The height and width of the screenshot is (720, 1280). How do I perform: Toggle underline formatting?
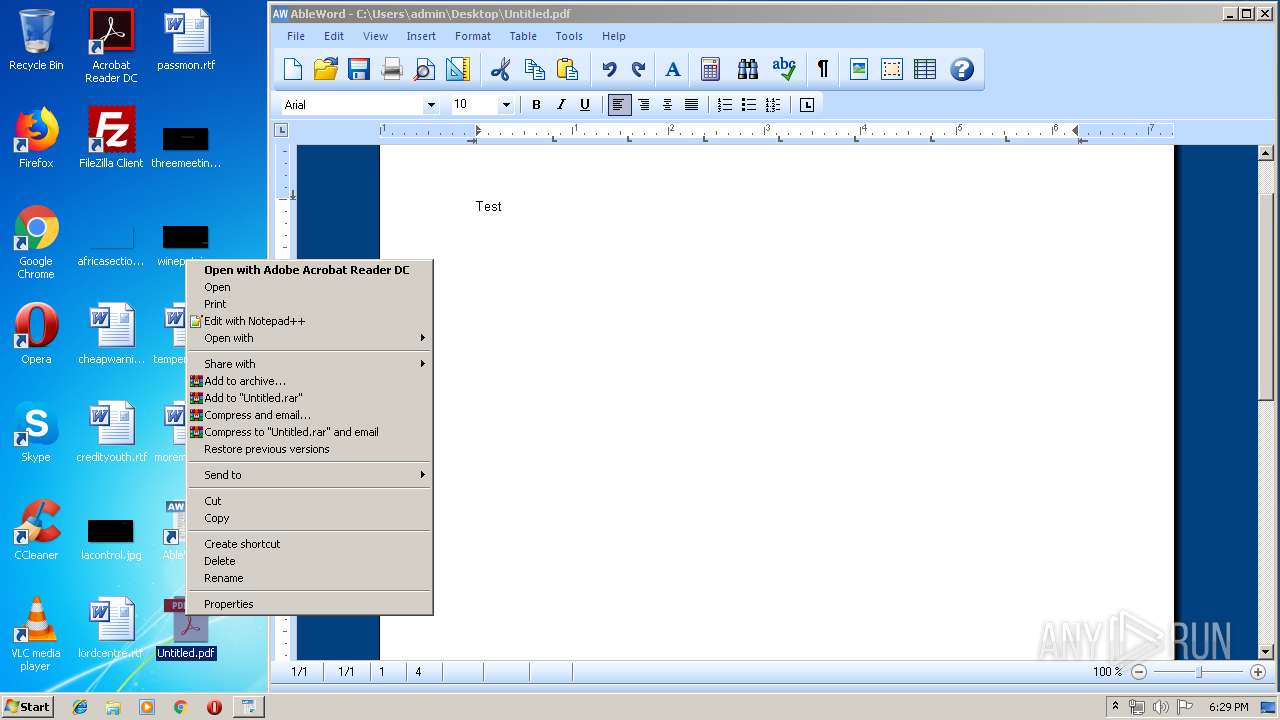[585, 105]
